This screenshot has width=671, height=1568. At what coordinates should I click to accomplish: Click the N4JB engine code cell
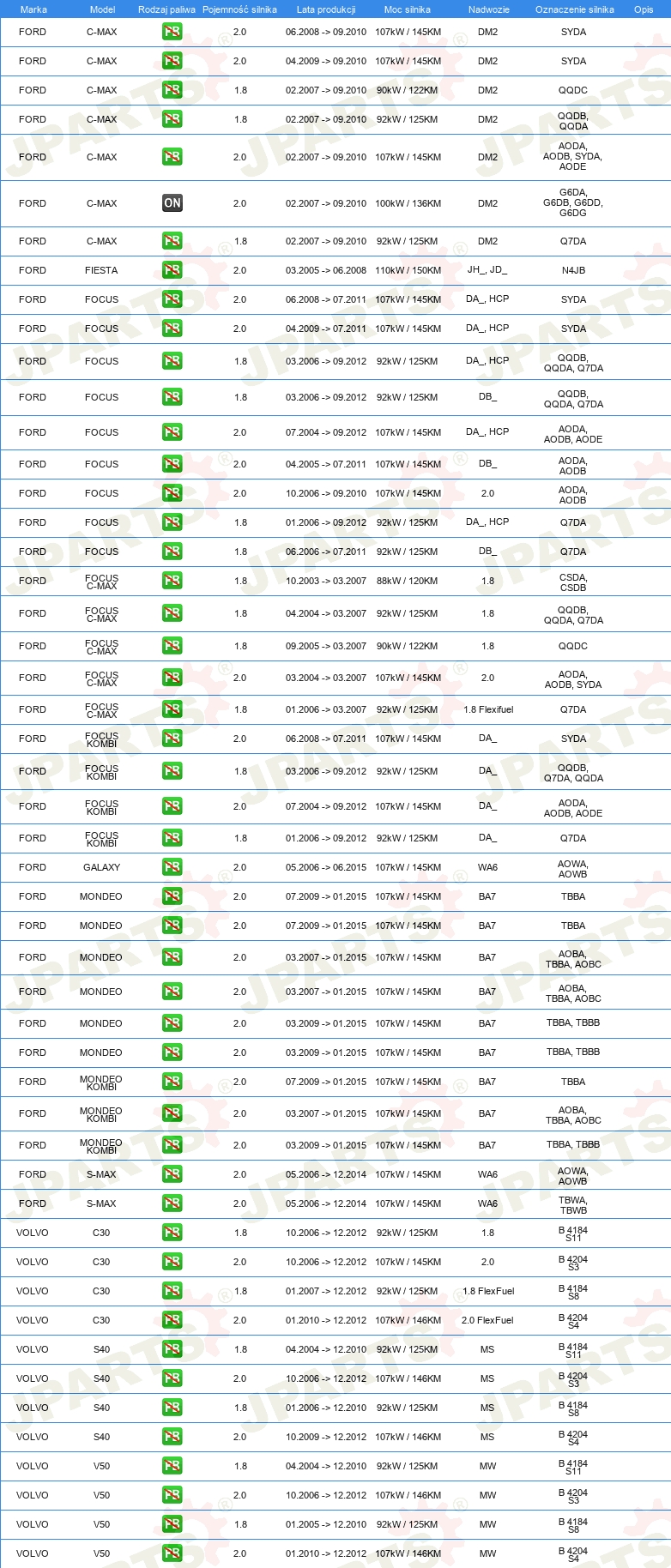tap(573, 270)
